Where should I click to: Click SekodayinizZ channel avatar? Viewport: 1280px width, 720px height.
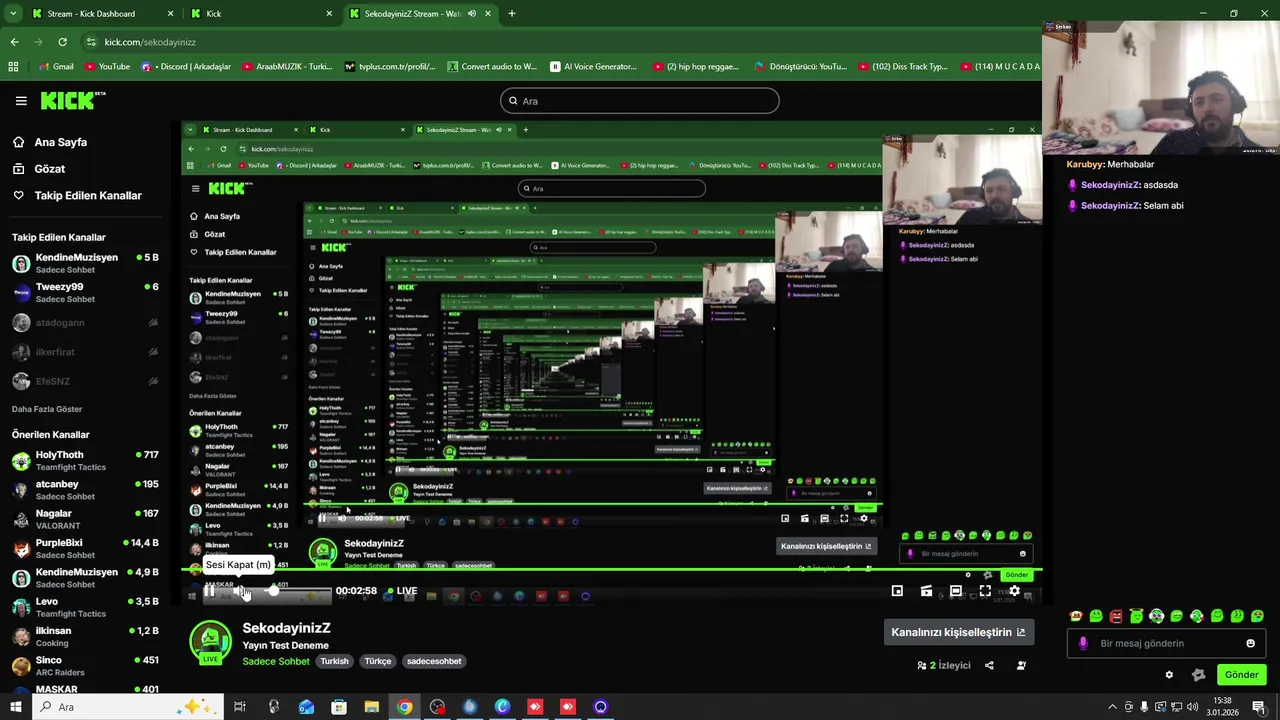point(210,642)
